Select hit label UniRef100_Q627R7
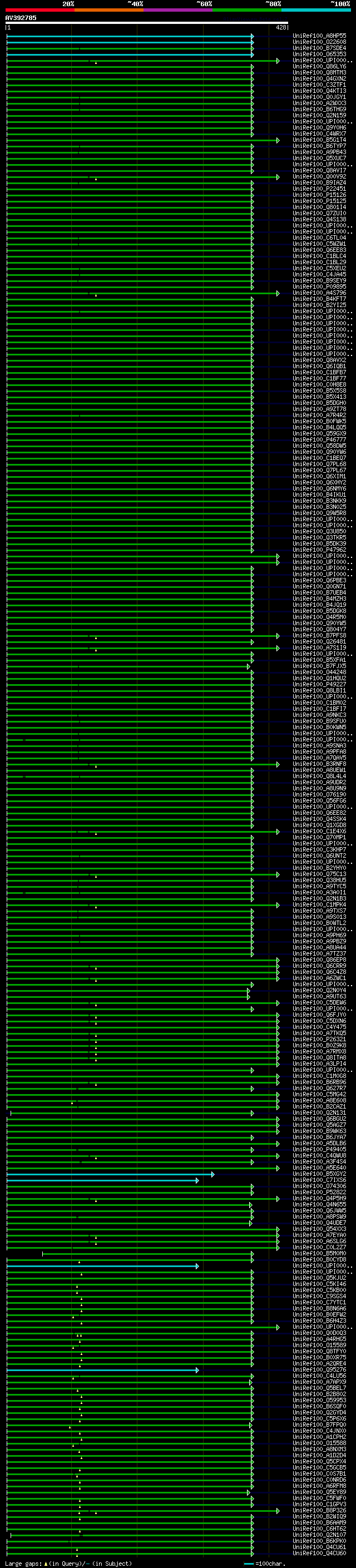356x1568 pixels. click(x=319, y=1088)
